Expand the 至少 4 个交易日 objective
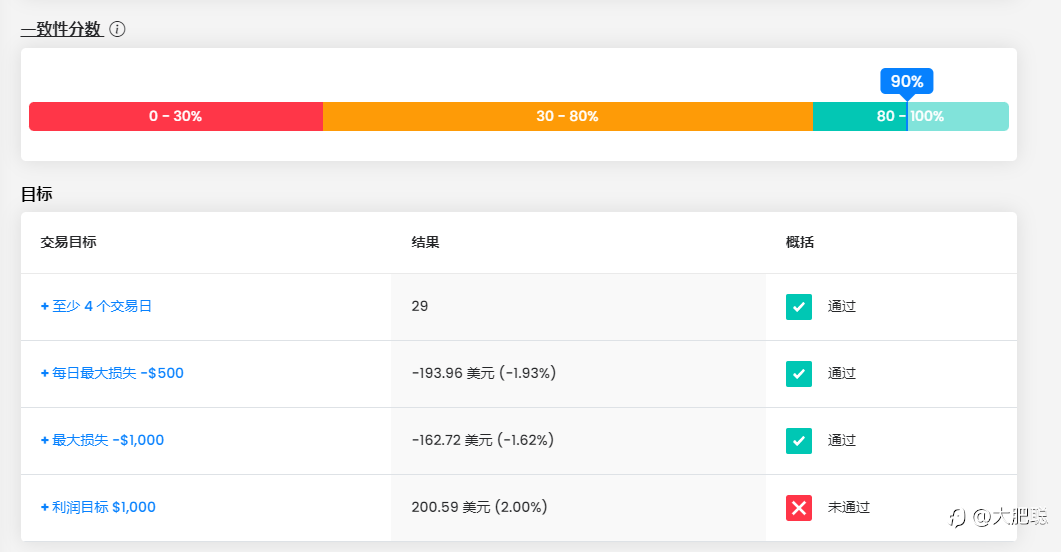 pos(96,306)
